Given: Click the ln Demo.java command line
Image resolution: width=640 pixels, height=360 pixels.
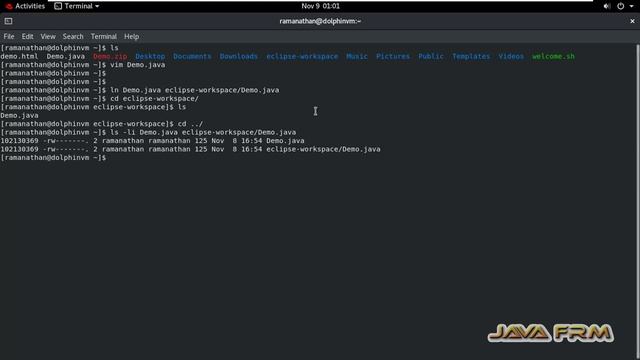Looking at the screenshot, I should click(x=195, y=90).
